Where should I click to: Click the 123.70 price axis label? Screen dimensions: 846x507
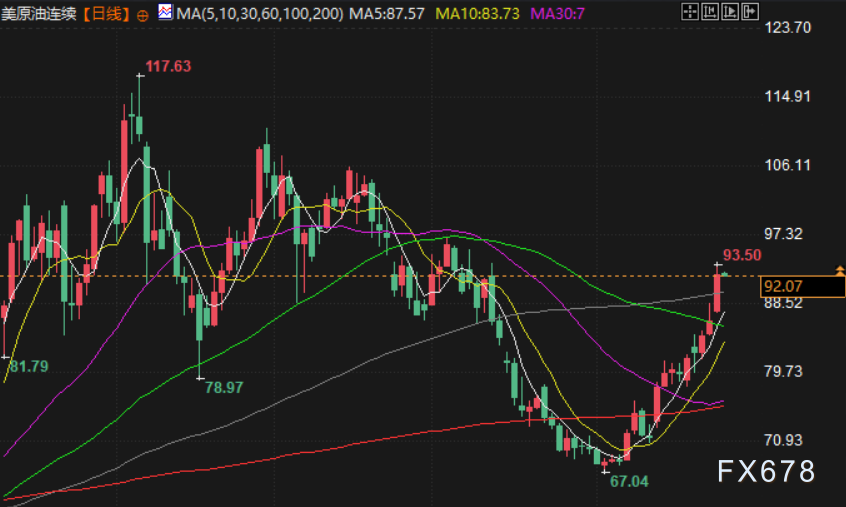point(787,28)
